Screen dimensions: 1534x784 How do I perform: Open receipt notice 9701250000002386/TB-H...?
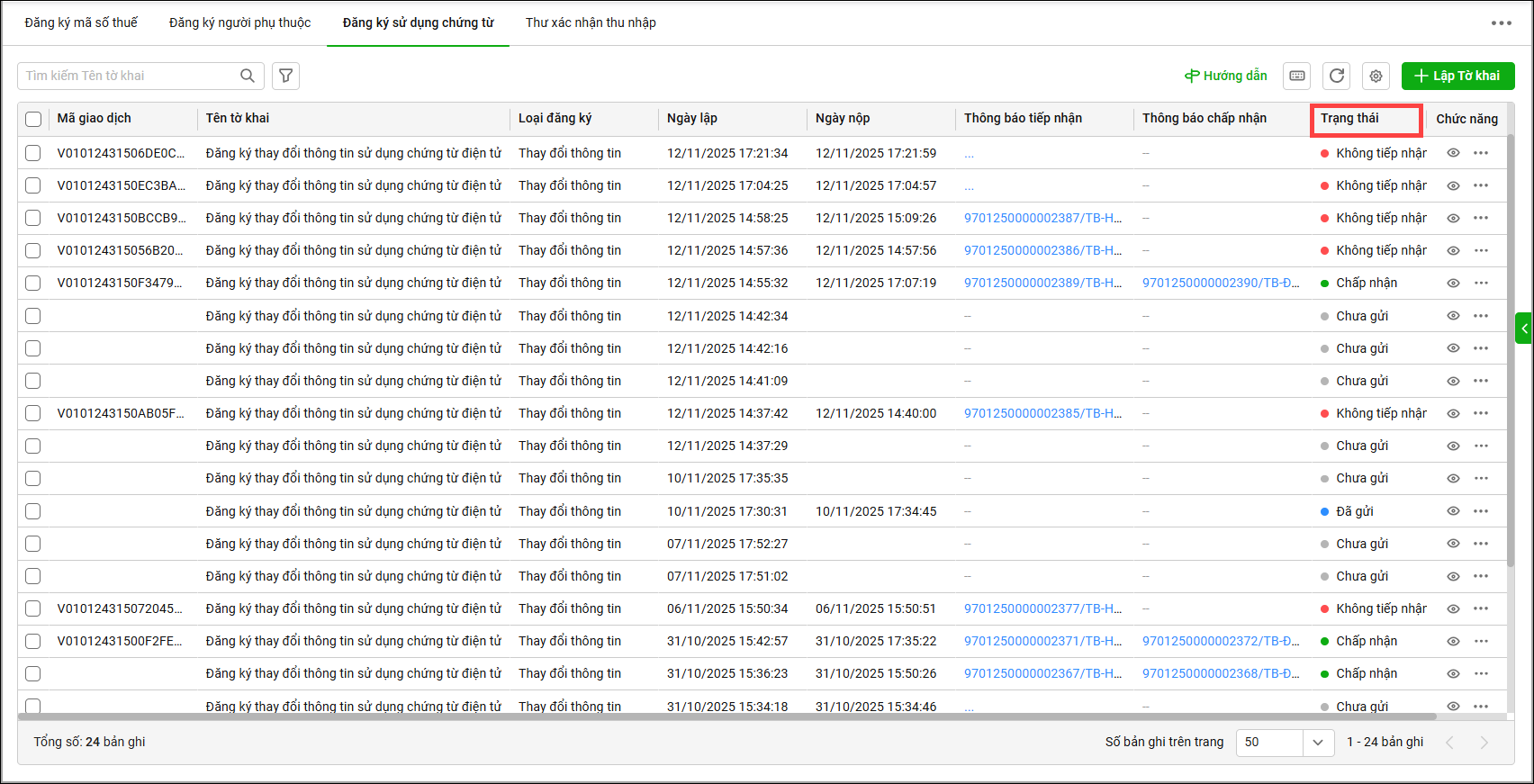[1042, 250]
